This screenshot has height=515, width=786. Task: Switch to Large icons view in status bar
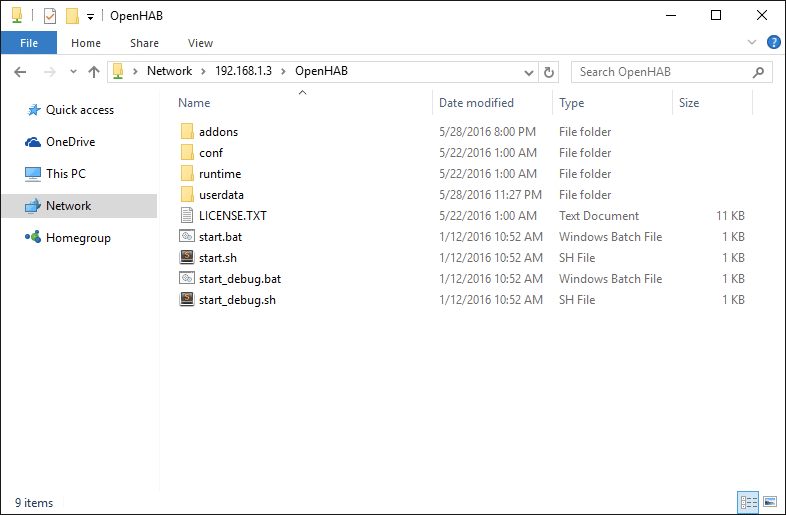770,502
